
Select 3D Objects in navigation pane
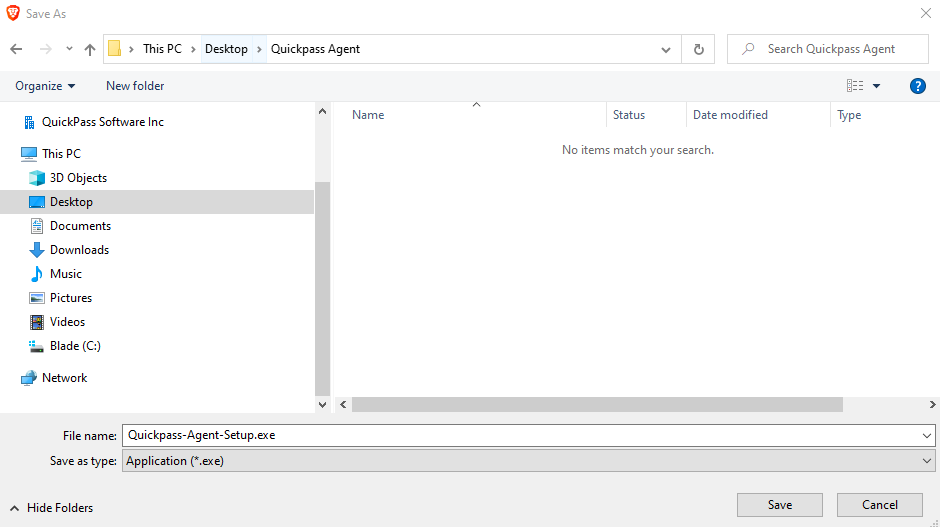tap(78, 178)
